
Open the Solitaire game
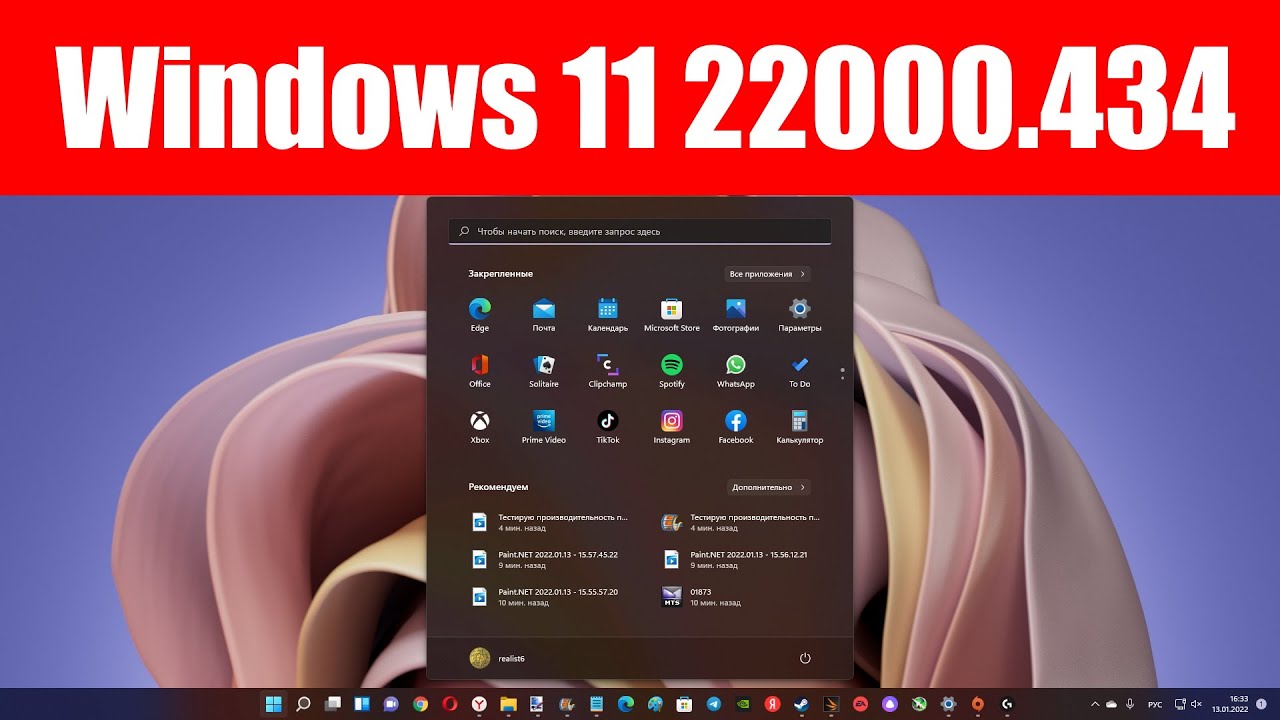(544, 370)
